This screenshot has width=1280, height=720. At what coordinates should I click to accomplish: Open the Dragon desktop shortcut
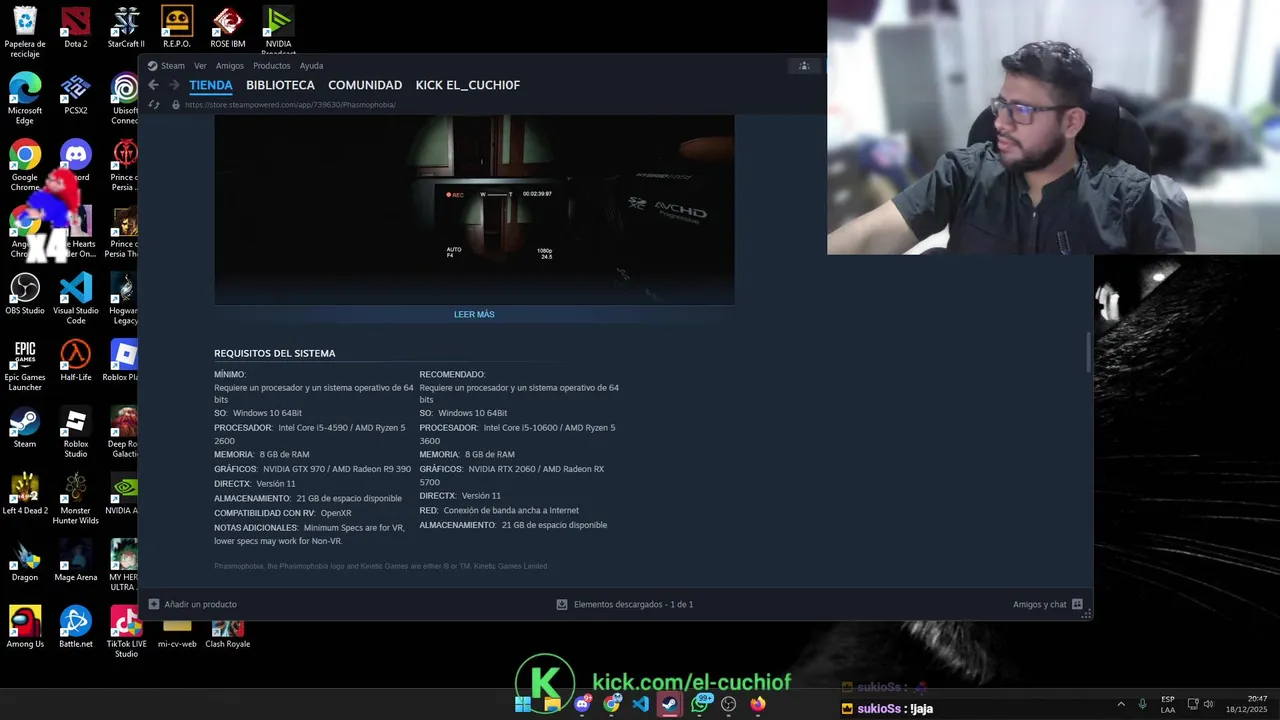click(x=25, y=561)
